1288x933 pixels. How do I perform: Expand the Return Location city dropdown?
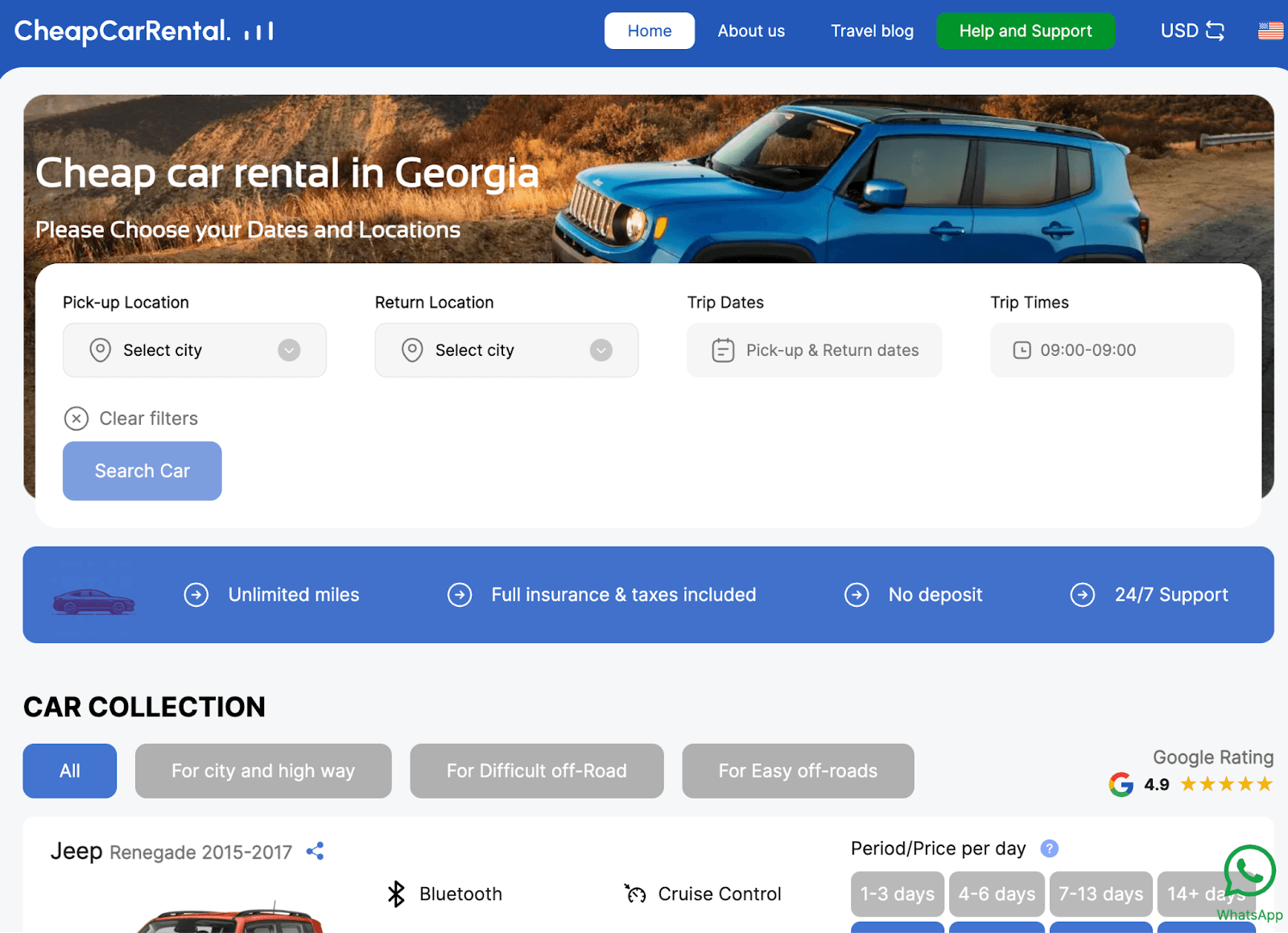point(506,350)
